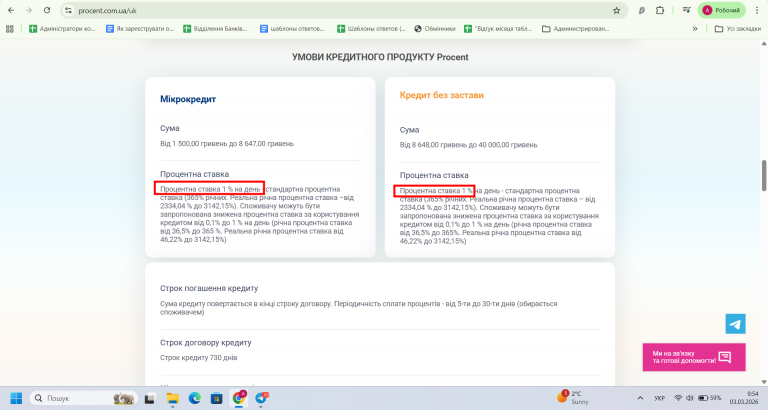Screen dimensions: 768x410
Task: Open the pink Ми на зв'язку chat widget
Action: [x=694, y=357]
